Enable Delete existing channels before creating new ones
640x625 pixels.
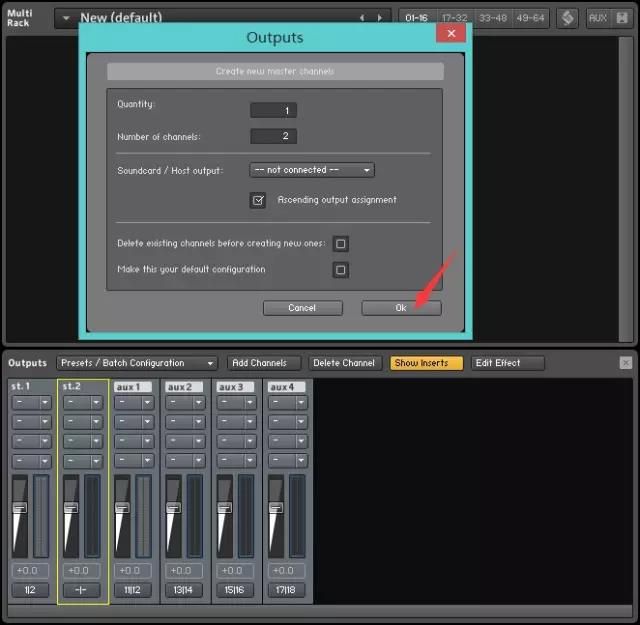click(x=341, y=243)
